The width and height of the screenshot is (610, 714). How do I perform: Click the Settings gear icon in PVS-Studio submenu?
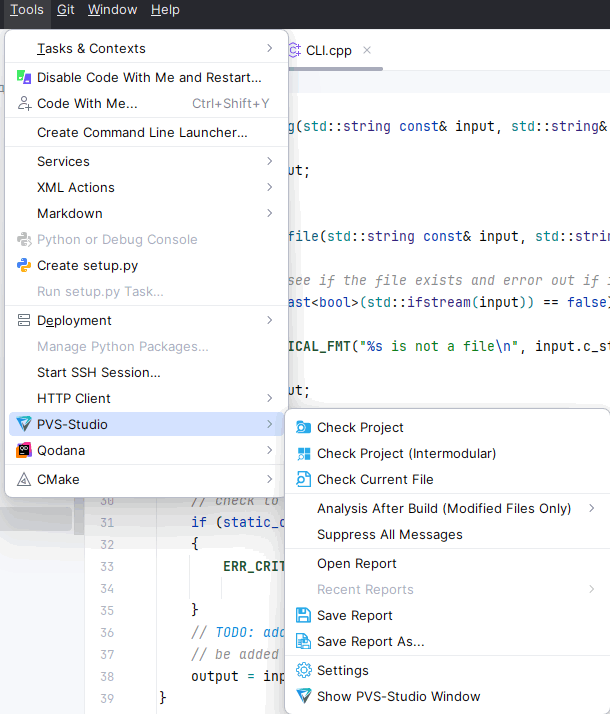click(x=303, y=670)
